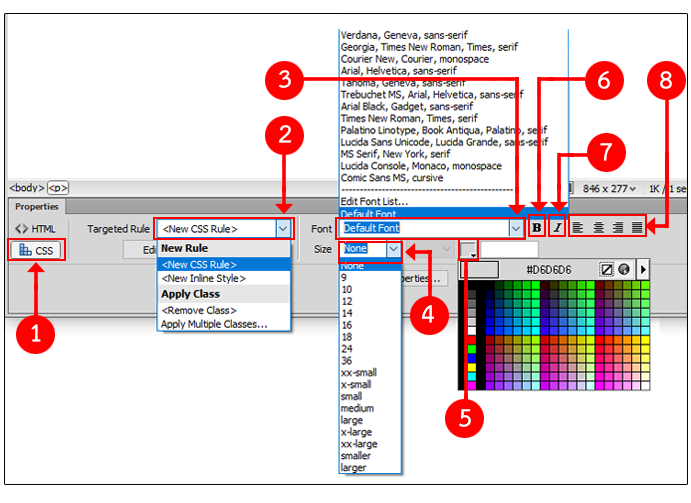Select x-large from the Size list

point(355,432)
